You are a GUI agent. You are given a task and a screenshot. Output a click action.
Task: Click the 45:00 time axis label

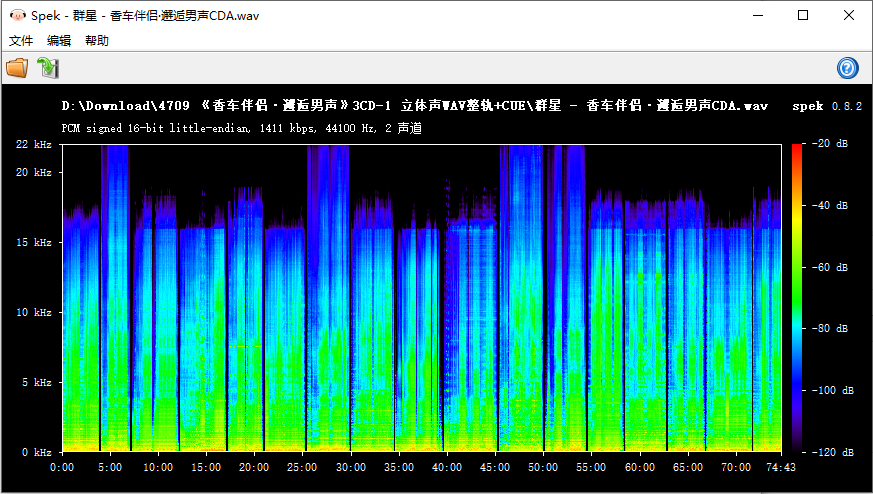pyautogui.click(x=495, y=467)
